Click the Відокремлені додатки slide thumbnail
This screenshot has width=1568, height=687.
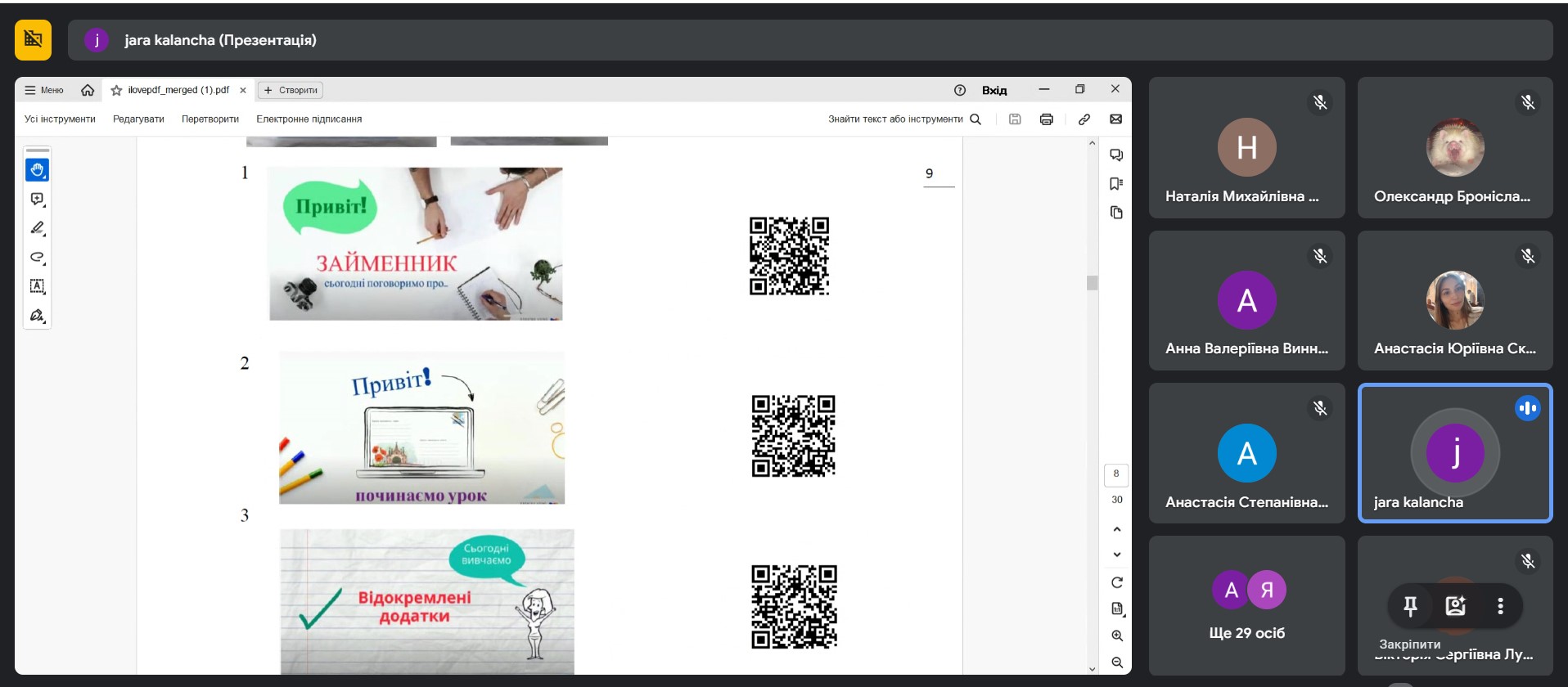[x=427, y=601]
